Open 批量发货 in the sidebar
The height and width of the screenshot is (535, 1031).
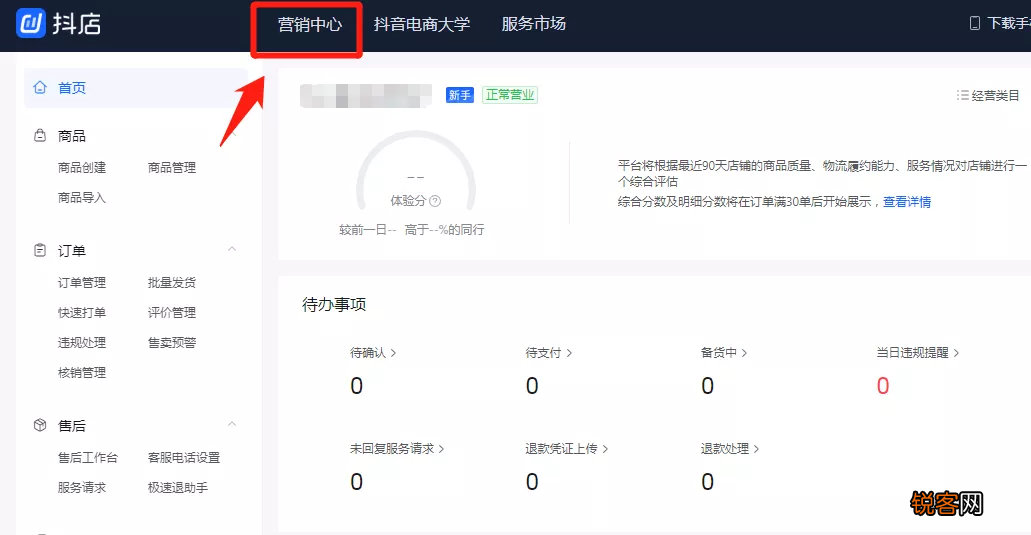[172, 283]
